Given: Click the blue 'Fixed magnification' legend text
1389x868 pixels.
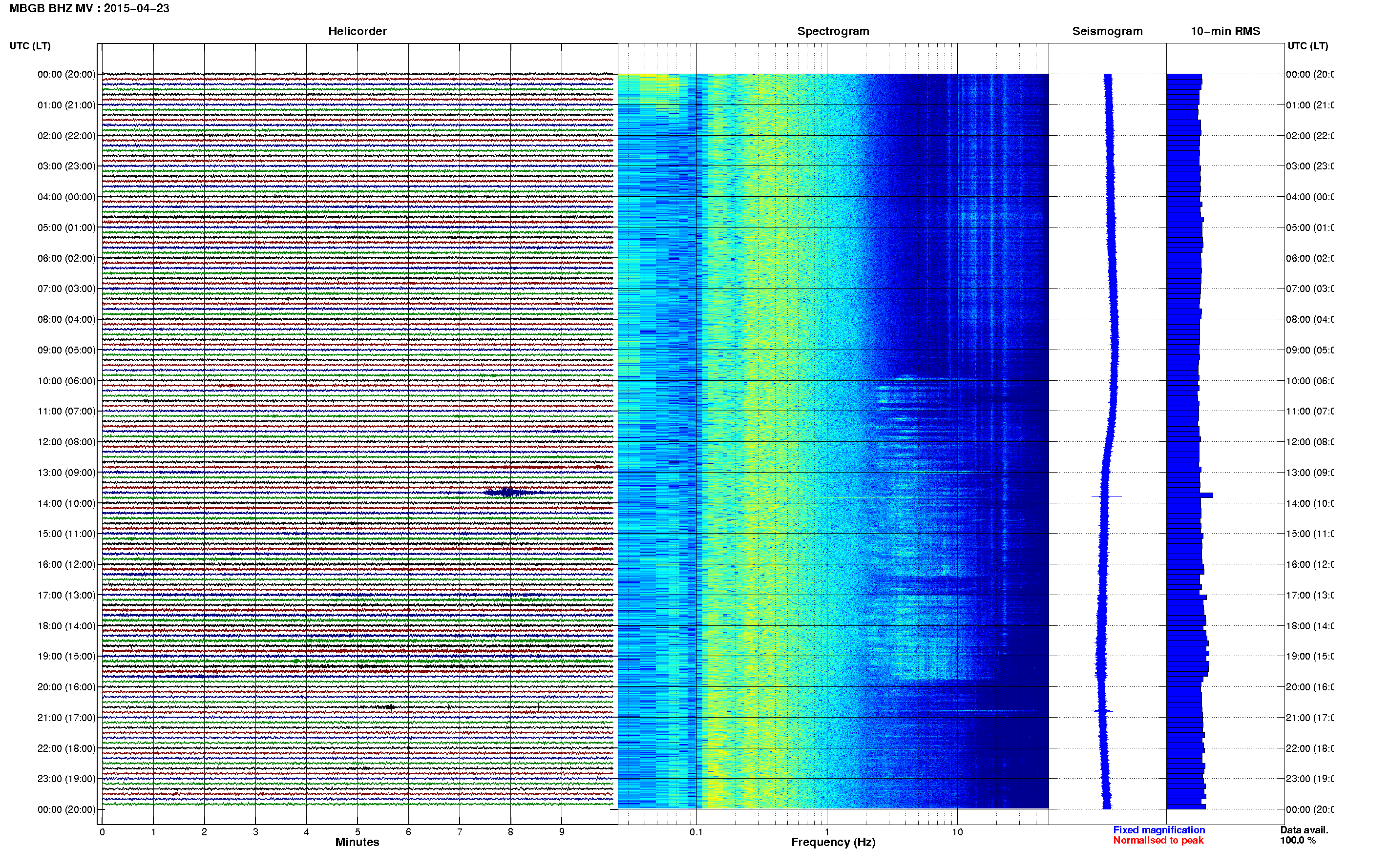Looking at the screenshot, I should (1159, 830).
